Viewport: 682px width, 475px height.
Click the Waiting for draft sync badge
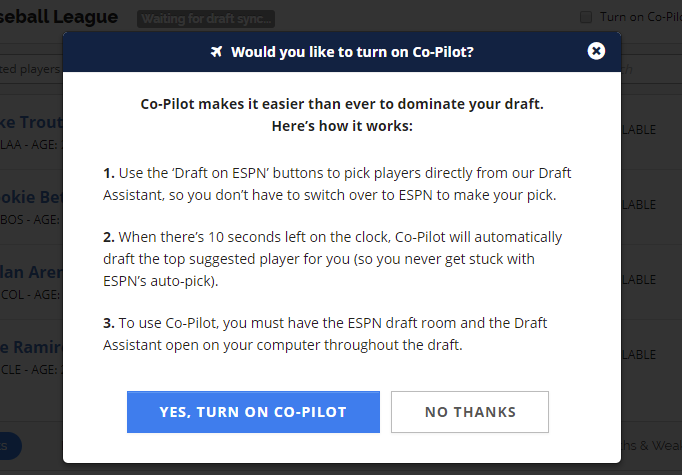(206, 19)
